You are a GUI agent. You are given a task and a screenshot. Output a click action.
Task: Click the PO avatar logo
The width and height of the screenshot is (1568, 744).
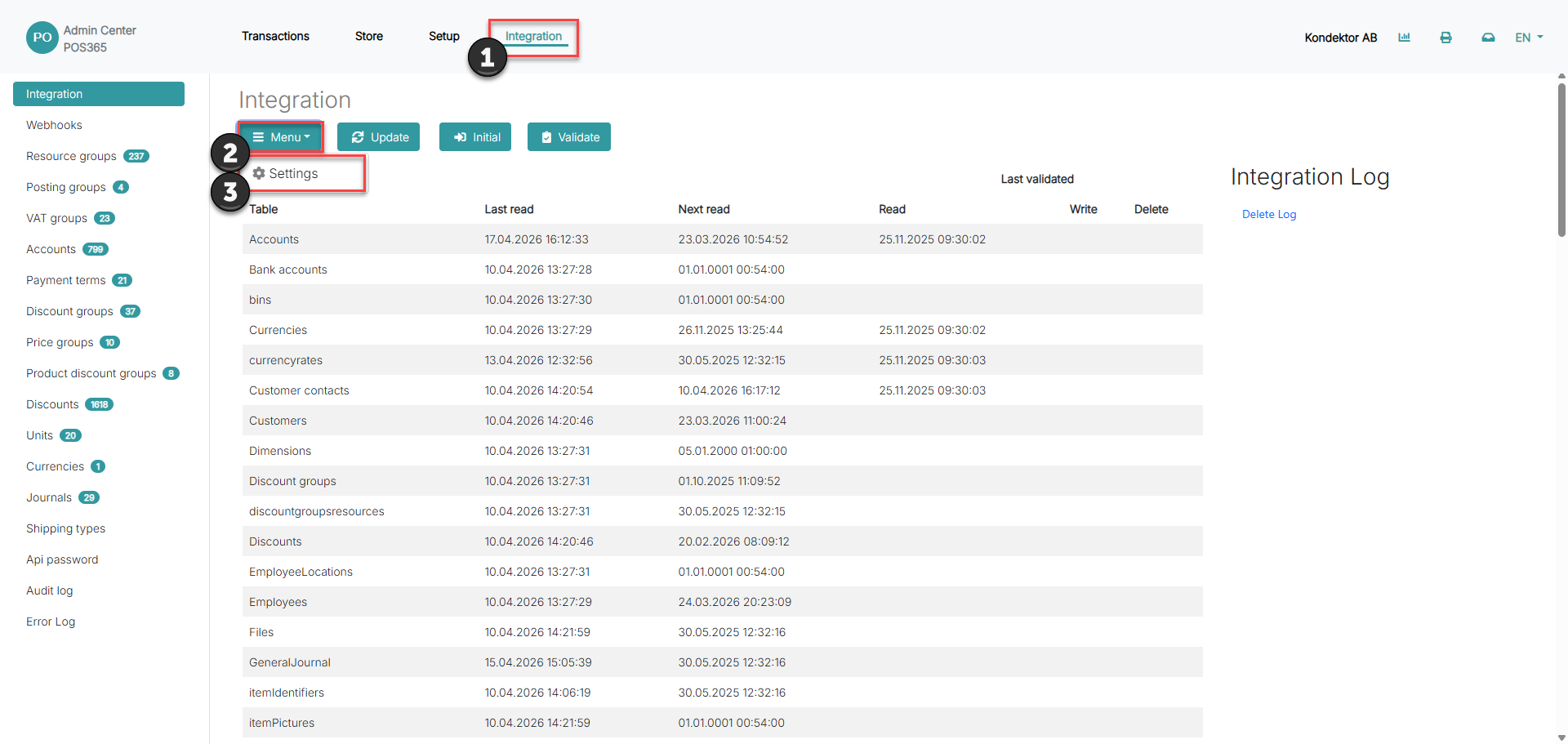pyautogui.click(x=42, y=38)
